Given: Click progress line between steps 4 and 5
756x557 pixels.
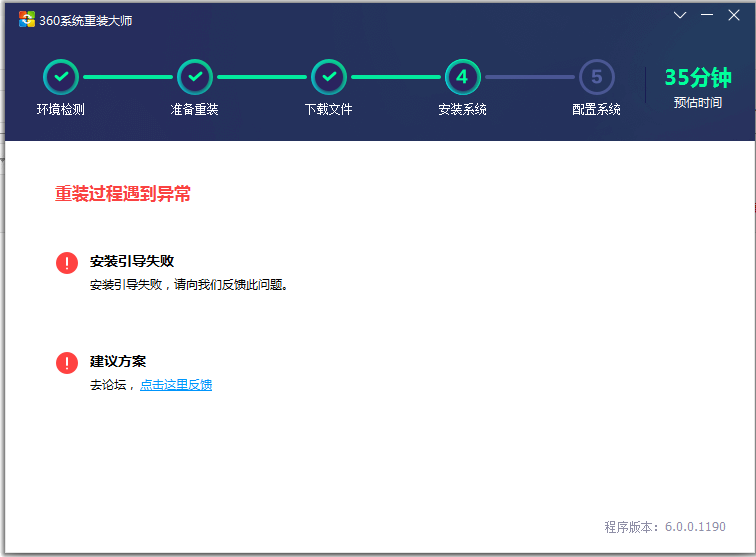Looking at the screenshot, I should click(x=529, y=77).
